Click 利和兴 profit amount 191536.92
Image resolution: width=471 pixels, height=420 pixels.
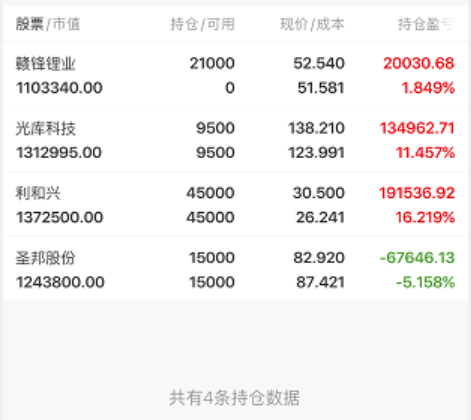[417, 193]
